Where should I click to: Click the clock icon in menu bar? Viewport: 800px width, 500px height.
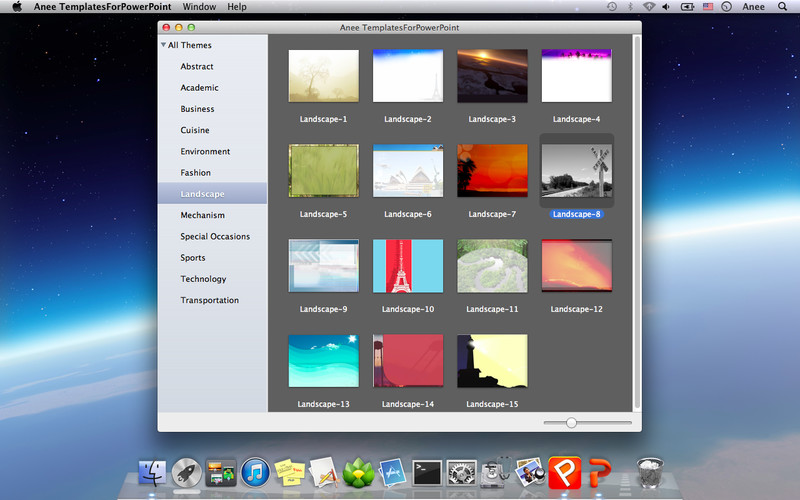point(727,7)
